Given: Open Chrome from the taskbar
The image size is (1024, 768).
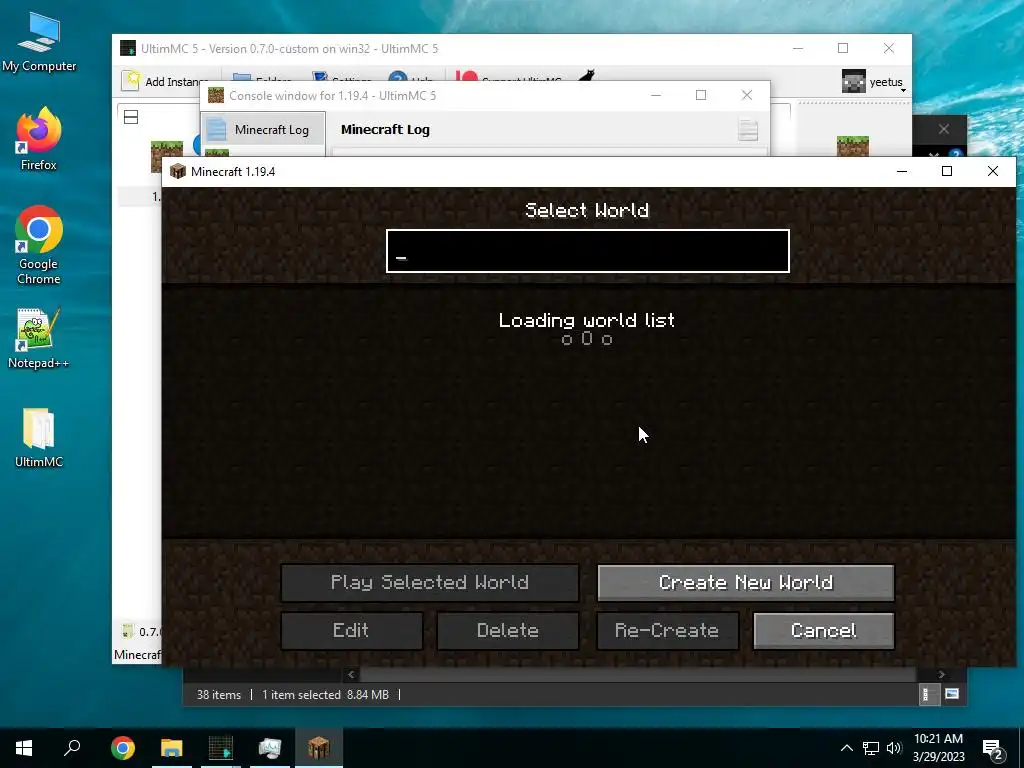Looking at the screenshot, I should [x=122, y=748].
